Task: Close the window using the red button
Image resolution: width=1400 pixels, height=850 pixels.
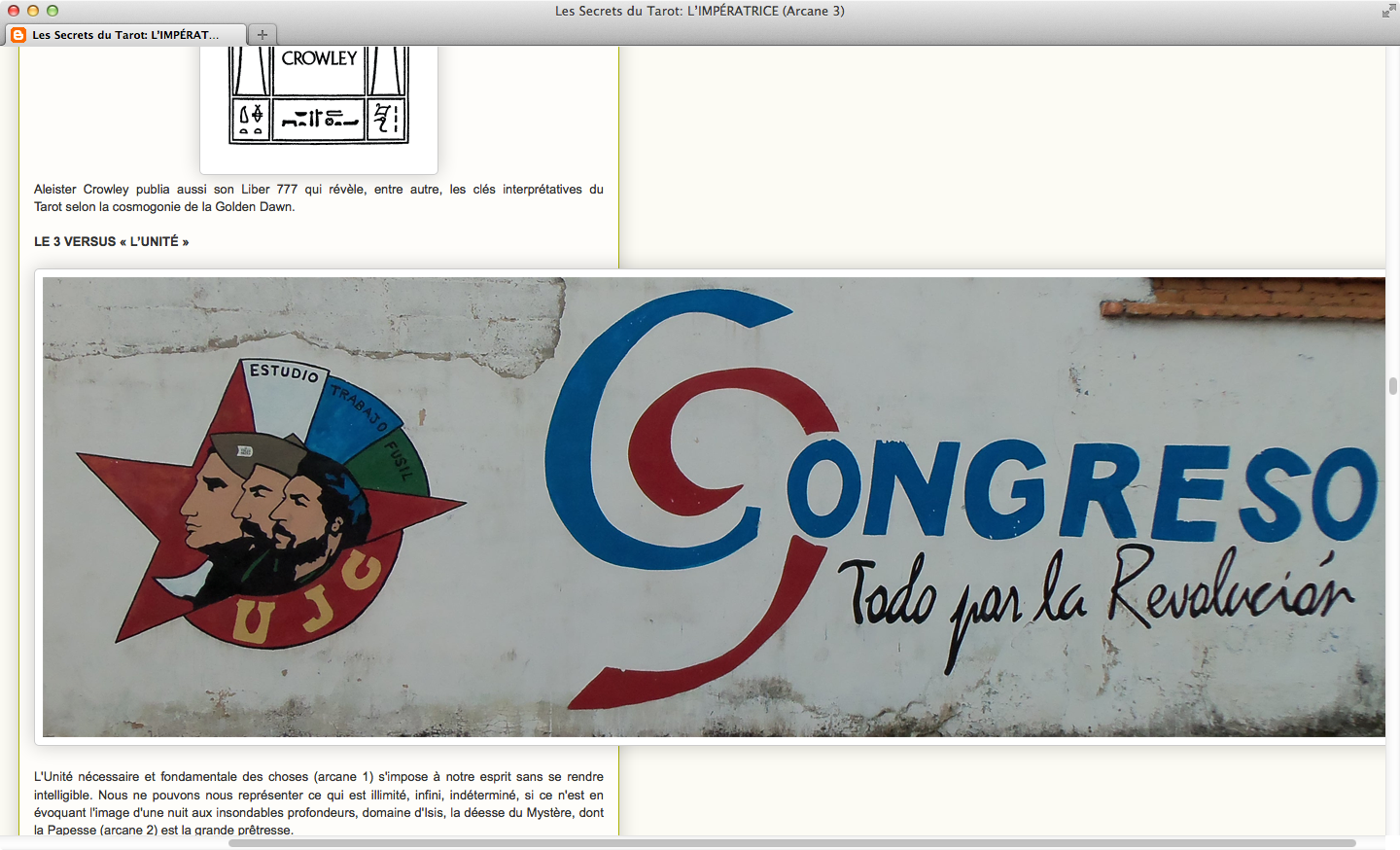Action: point(14,11)
